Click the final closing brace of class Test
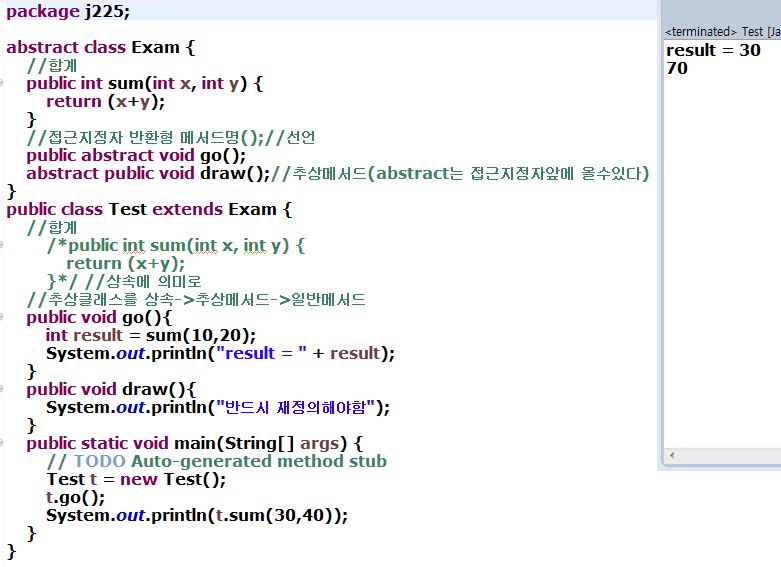Screen dimensions: 781x567 point(11,552)
